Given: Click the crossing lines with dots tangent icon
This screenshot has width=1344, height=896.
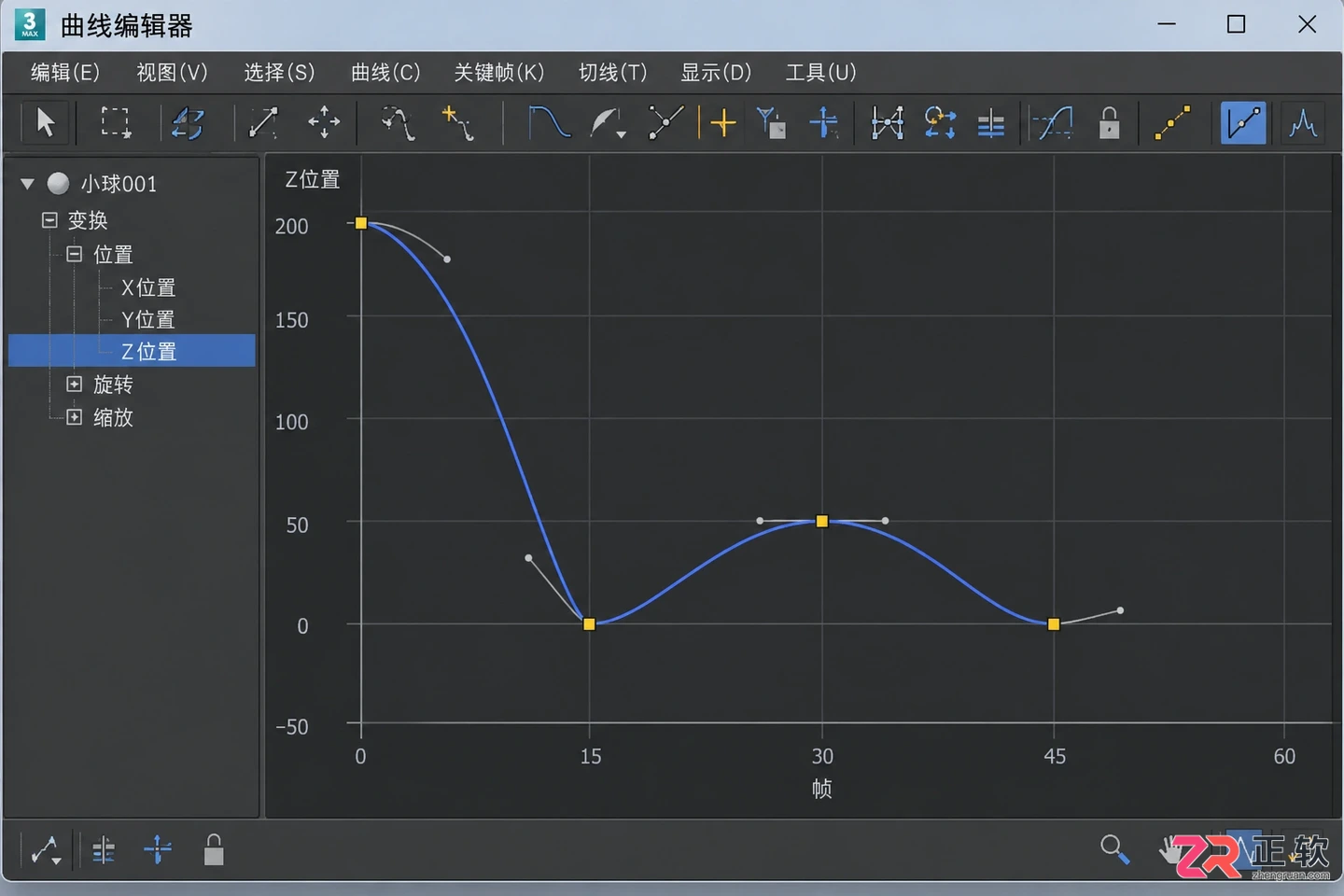Looking at the screenshot, I should click(665, 122).
